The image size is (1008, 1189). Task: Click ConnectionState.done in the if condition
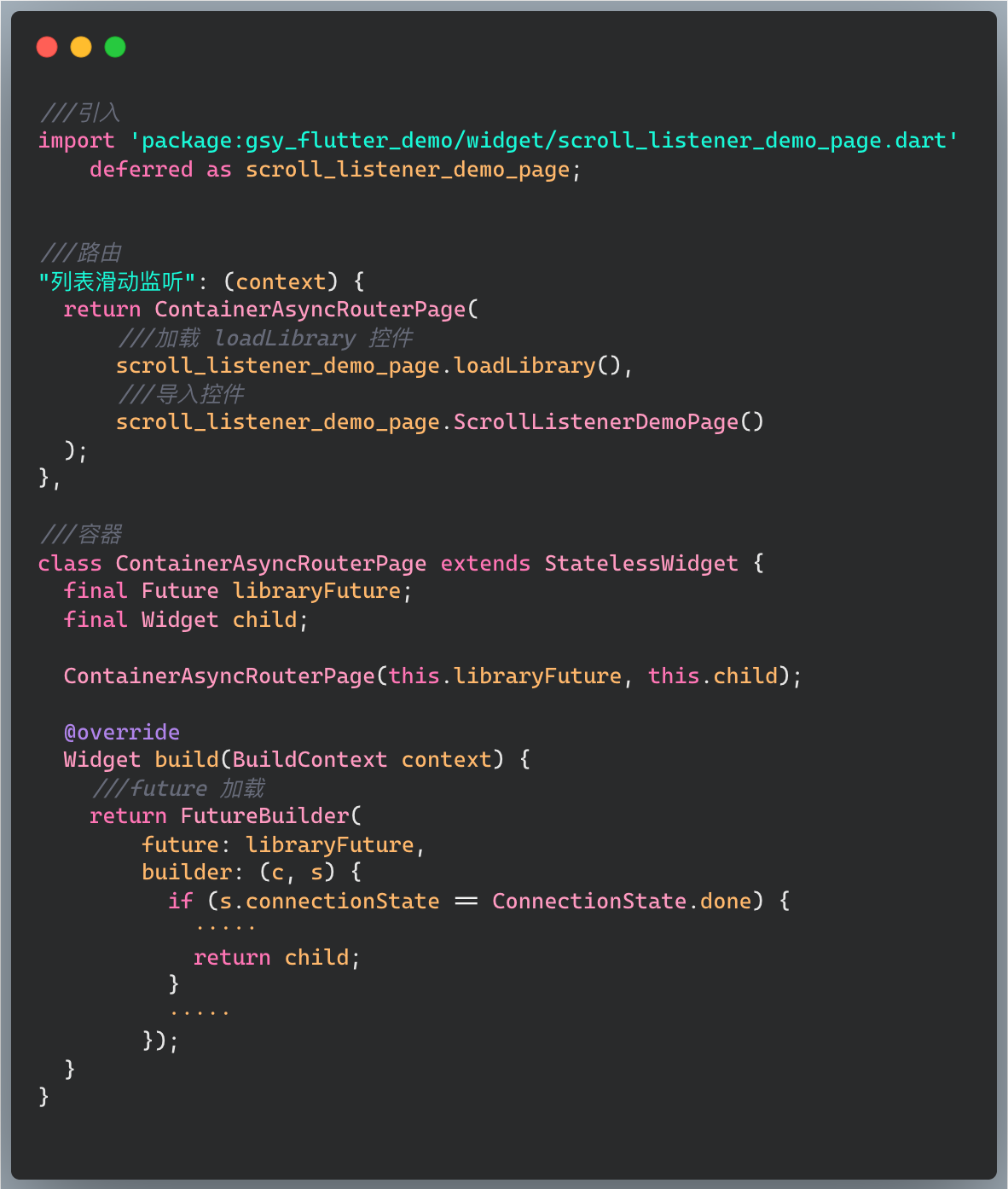pyautogui.click(x=622, y=902)
